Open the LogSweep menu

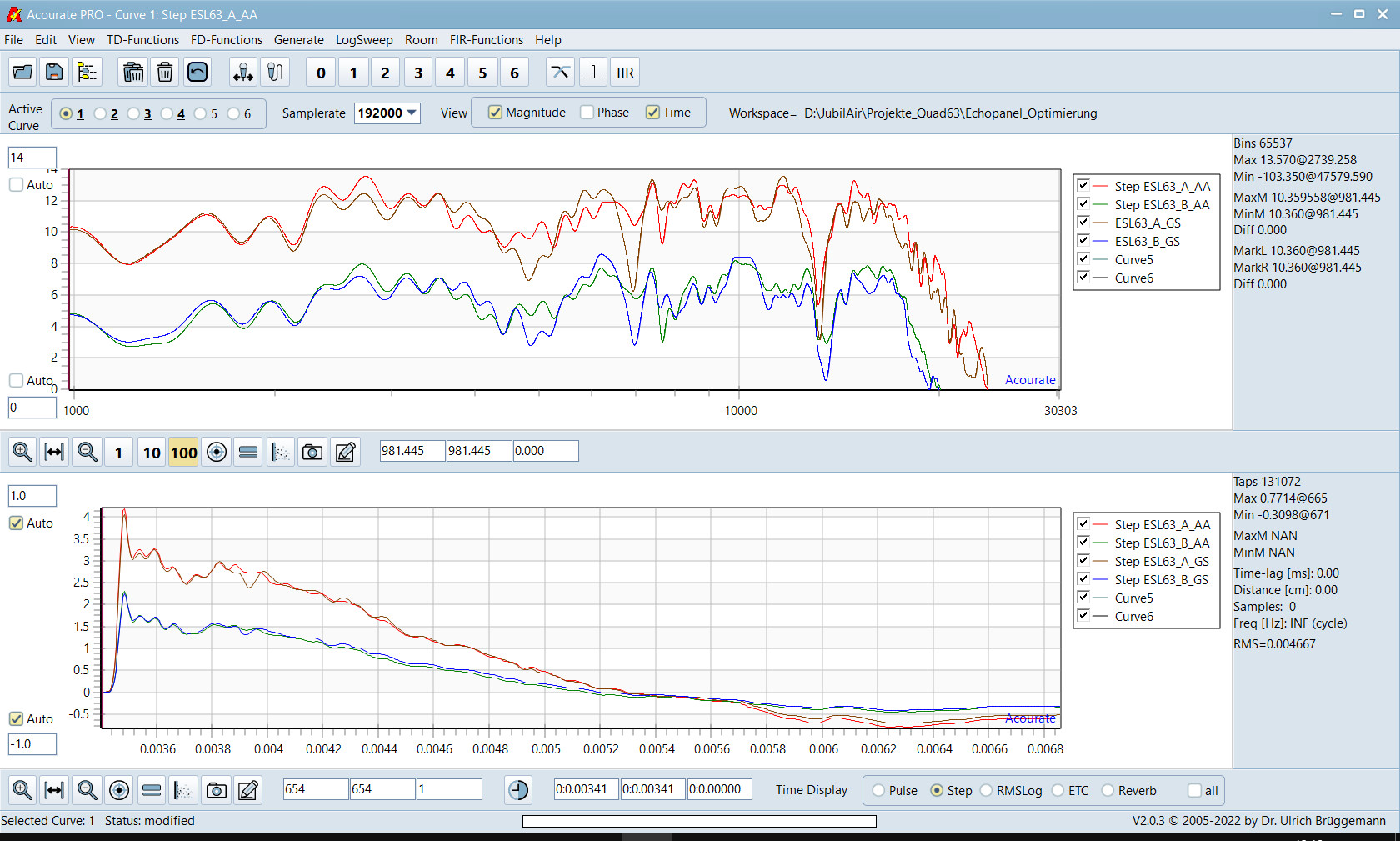[x=364, y=40]
